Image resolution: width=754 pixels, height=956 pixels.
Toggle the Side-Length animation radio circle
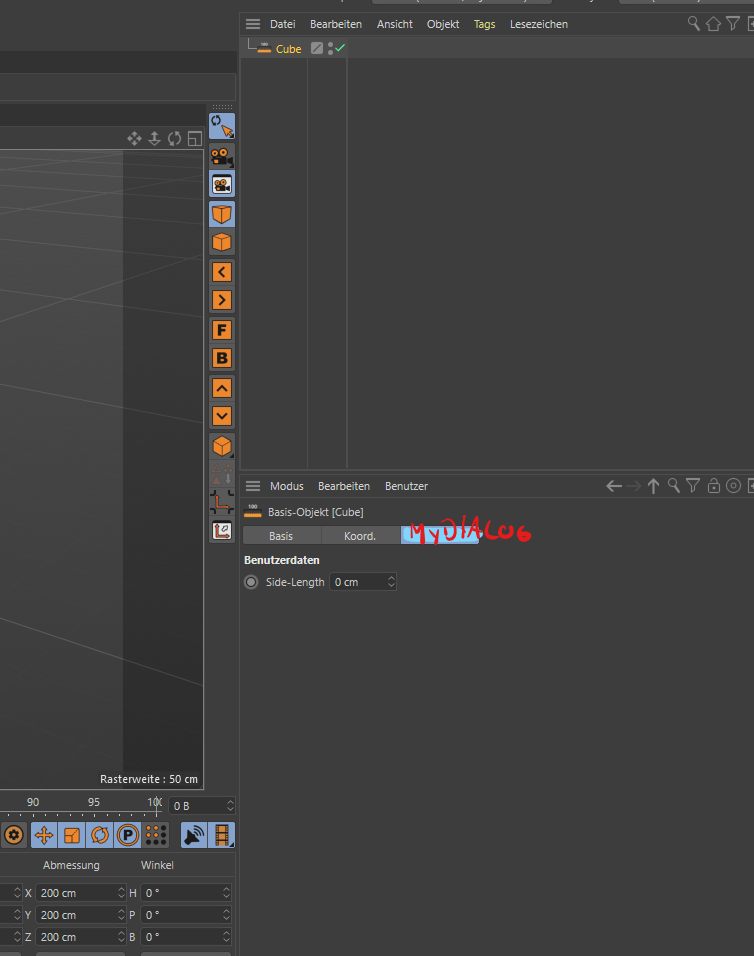pos(251,582)
